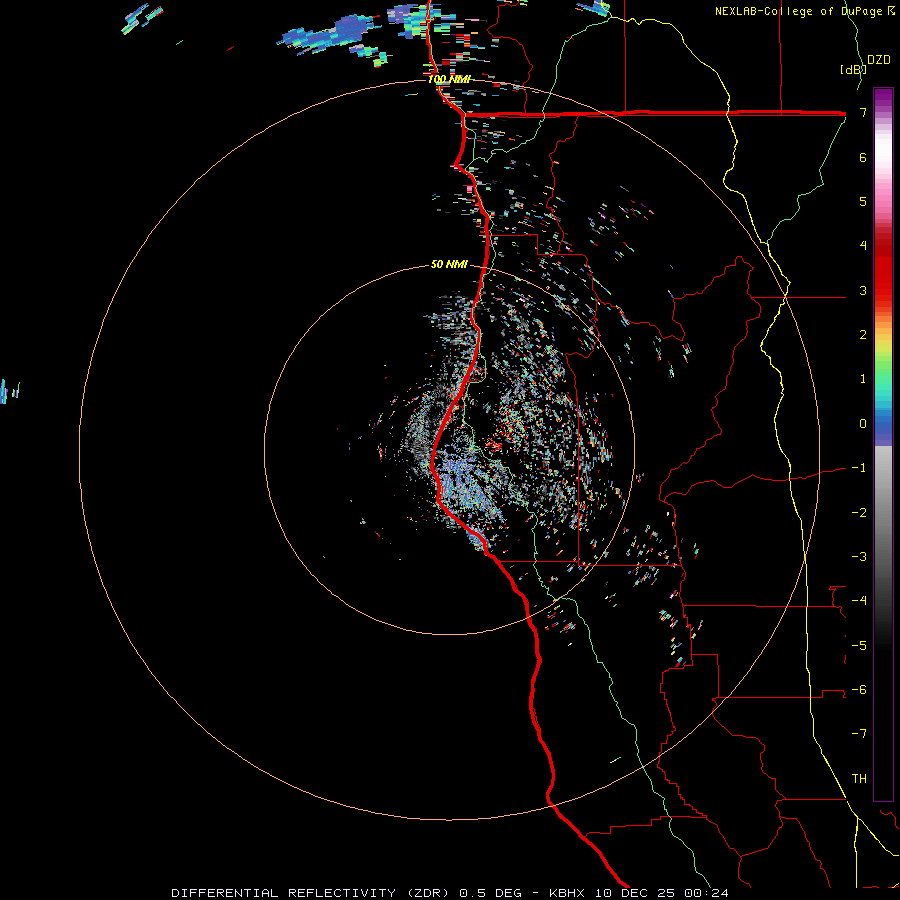Click the scale value -6 on legend

click(859, 690)
